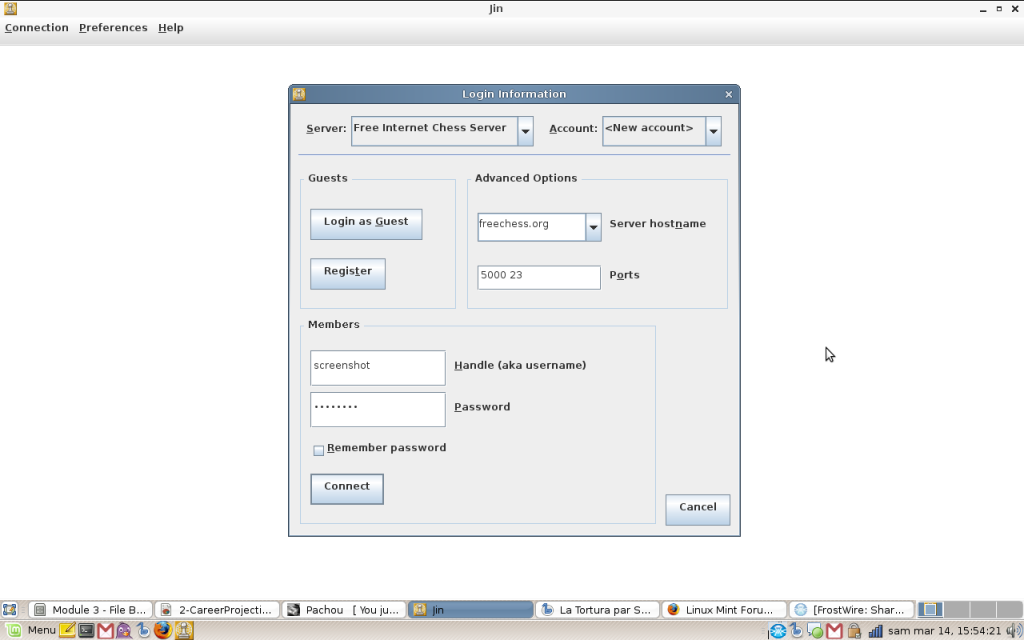
Task: Switch to the 2-CareerProjecti... taskbar window
Action: pyautogui.click(x=217, y=610)
